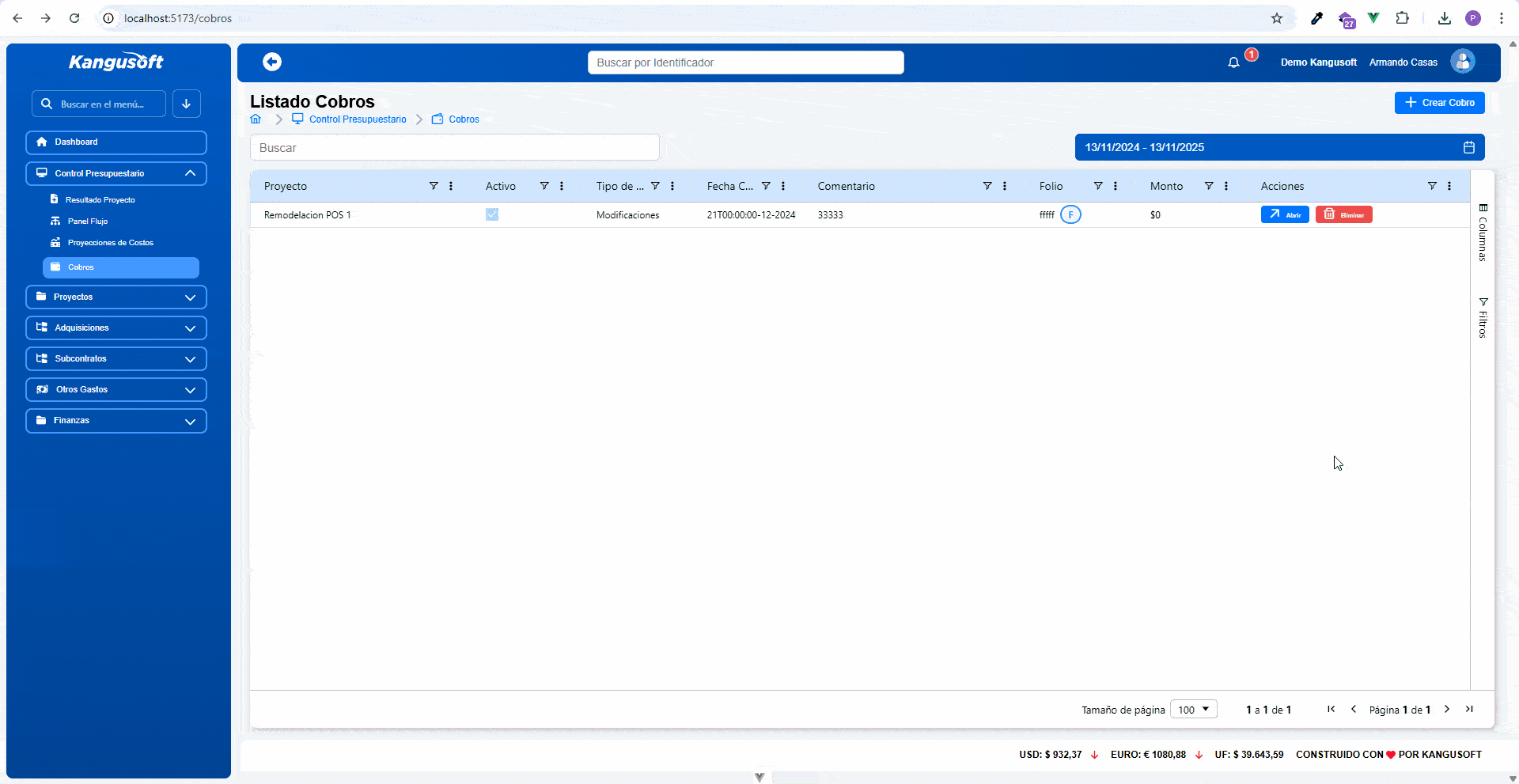The image size is (1519, 784).
Task: Open Fecha column options menu
Action: pos(783,186)
